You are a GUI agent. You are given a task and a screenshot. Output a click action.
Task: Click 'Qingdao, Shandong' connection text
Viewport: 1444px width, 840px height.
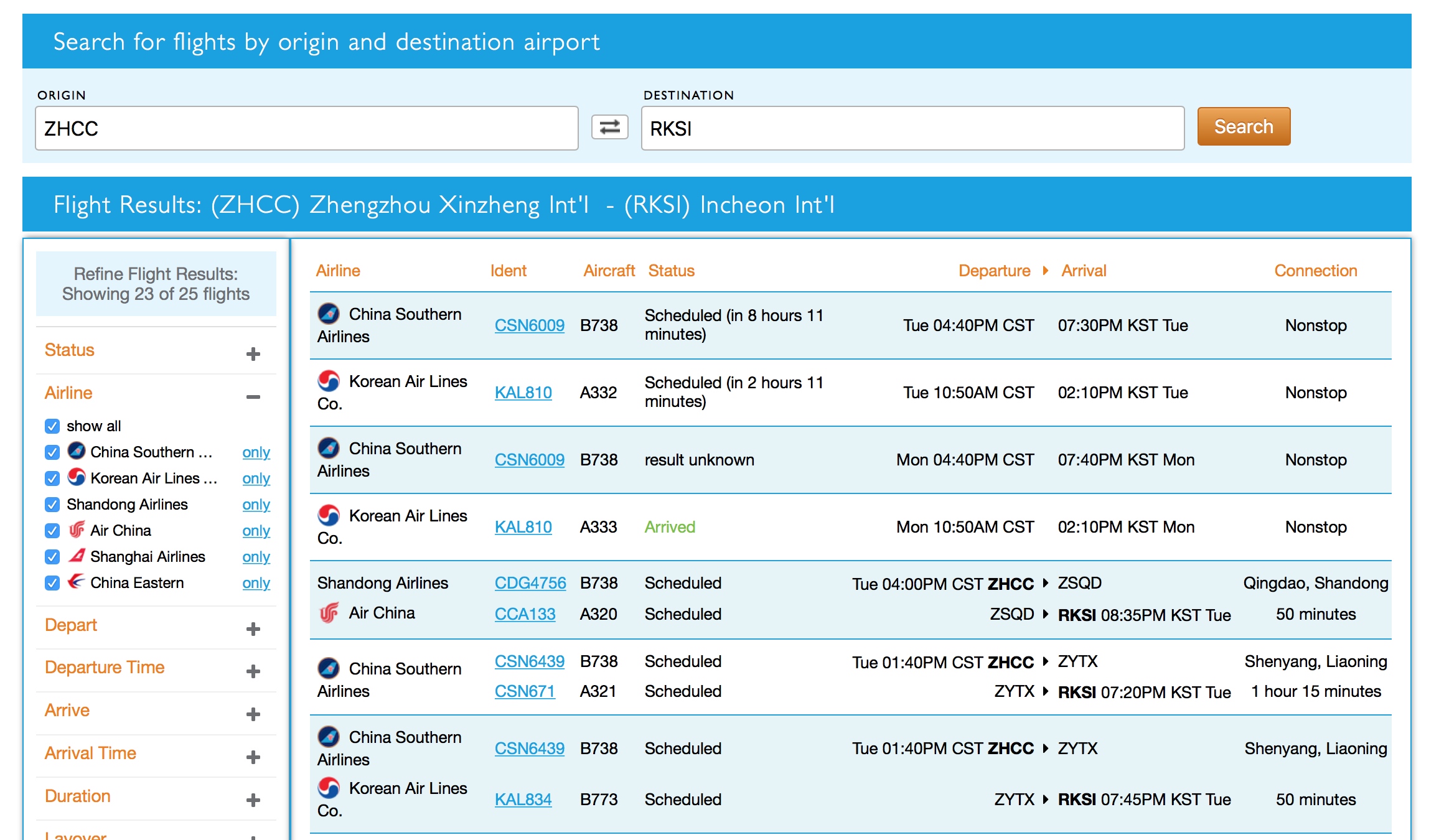pyautogui.click(x=1315, y=583)
